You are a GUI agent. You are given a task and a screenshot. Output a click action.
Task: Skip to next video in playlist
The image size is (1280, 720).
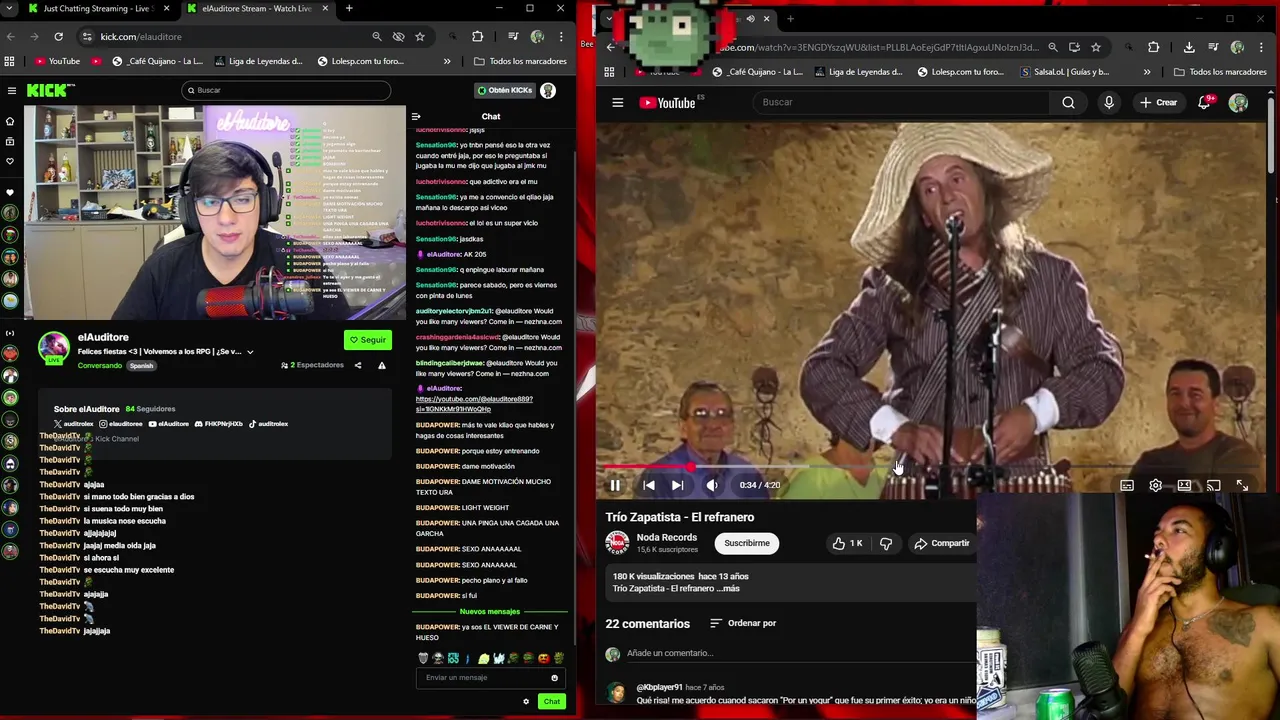[678, 485]
